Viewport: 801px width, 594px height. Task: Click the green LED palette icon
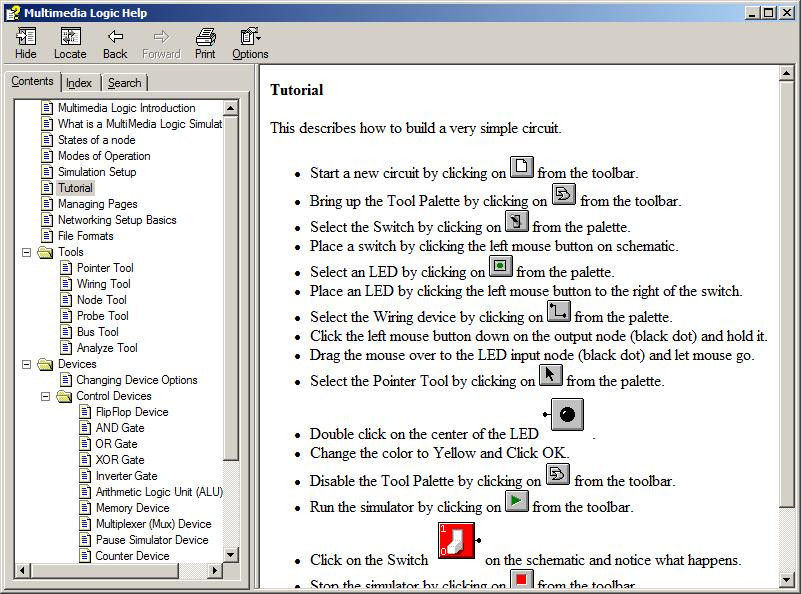point(501,266)
